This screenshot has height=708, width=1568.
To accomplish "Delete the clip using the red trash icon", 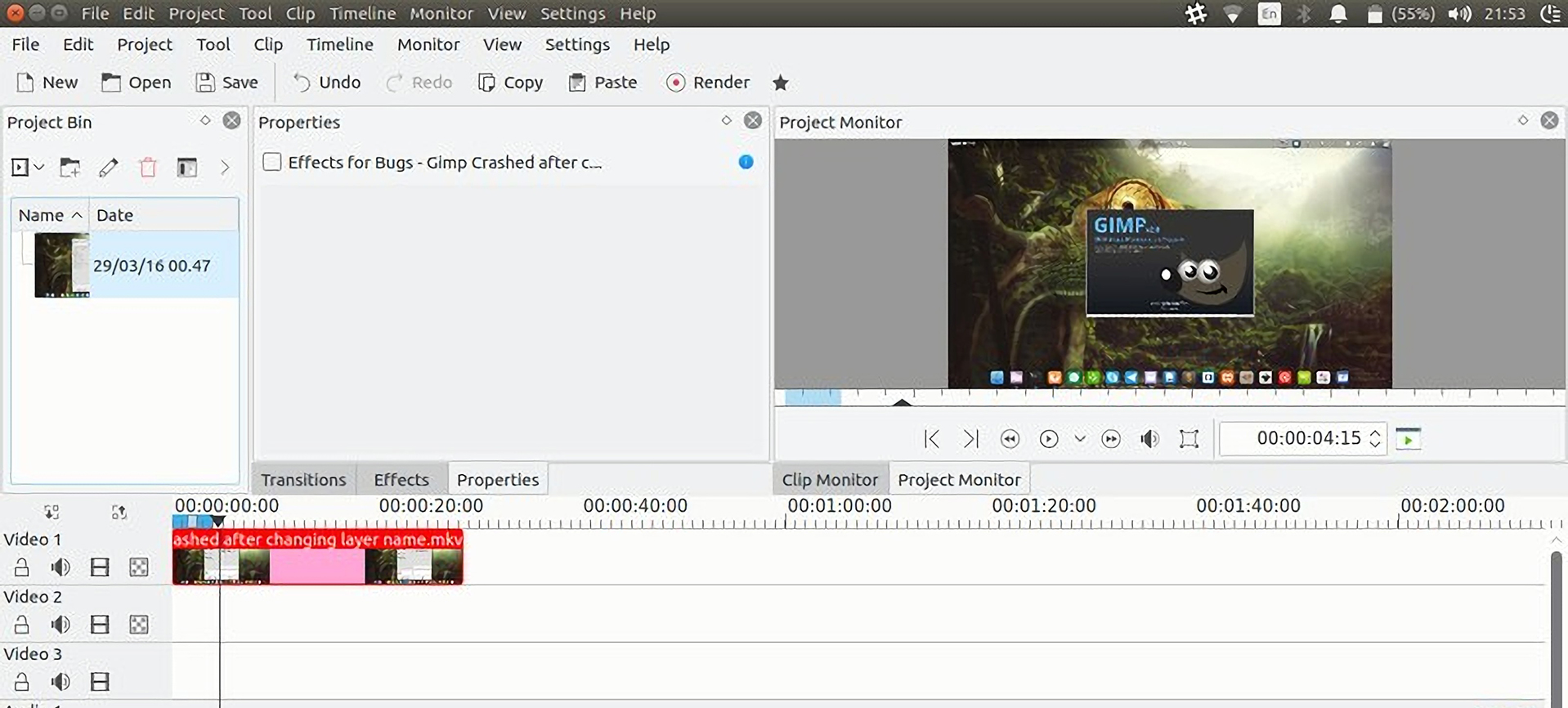I will [x=148, y=168].
